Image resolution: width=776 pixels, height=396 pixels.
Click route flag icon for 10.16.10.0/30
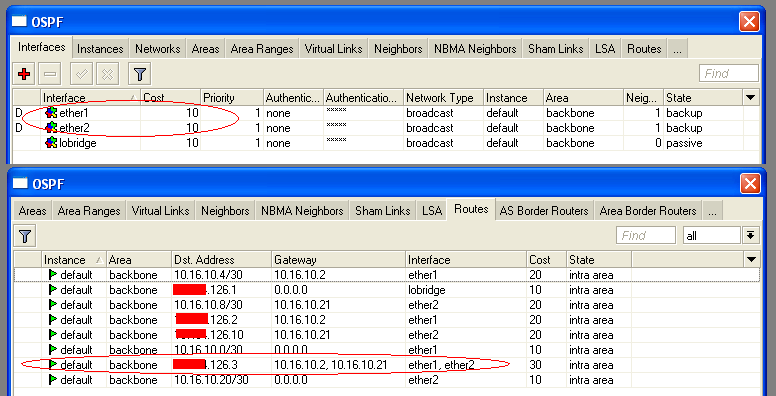[52, 349]
